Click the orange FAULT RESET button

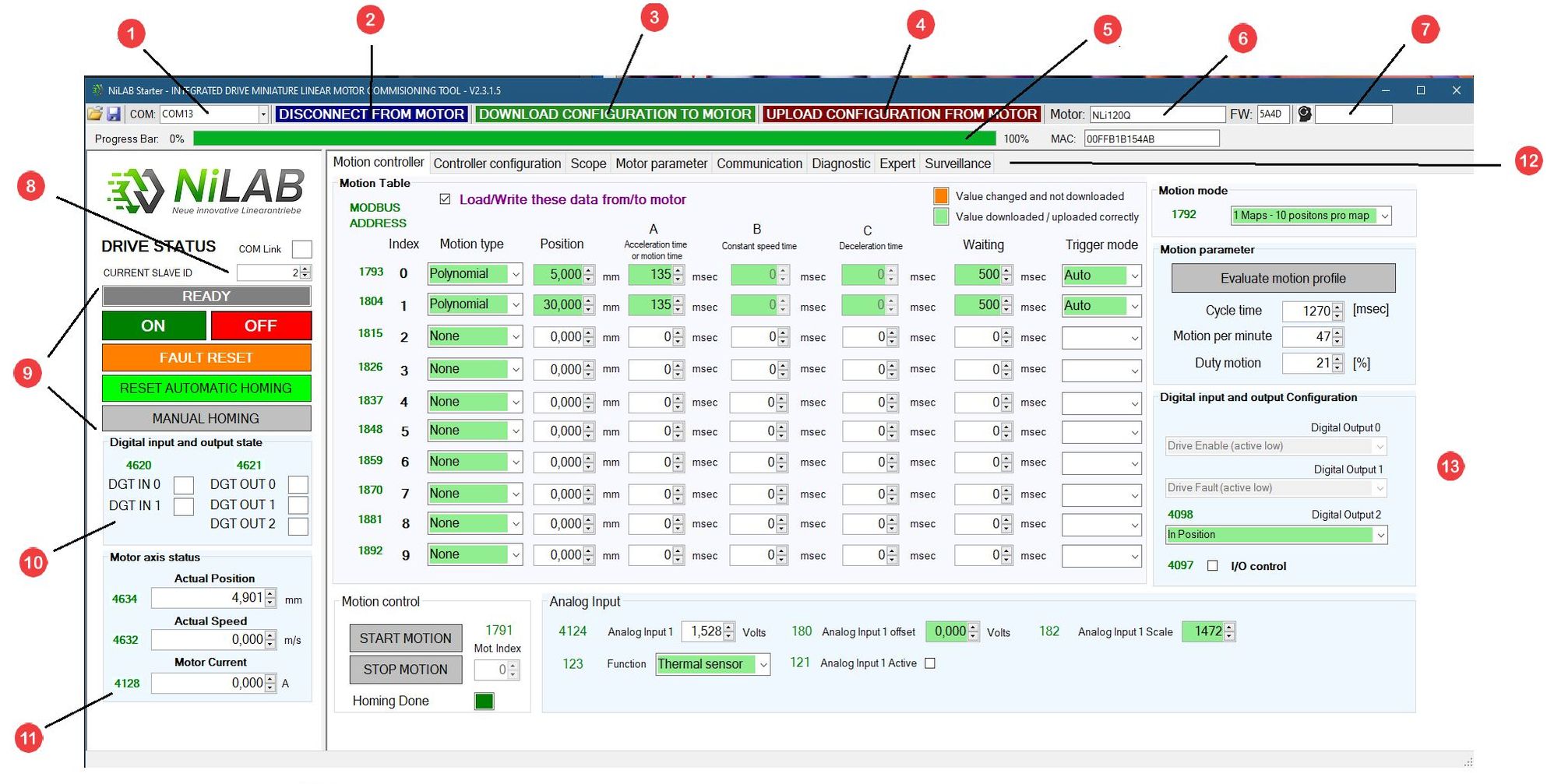tap(206, 357)
